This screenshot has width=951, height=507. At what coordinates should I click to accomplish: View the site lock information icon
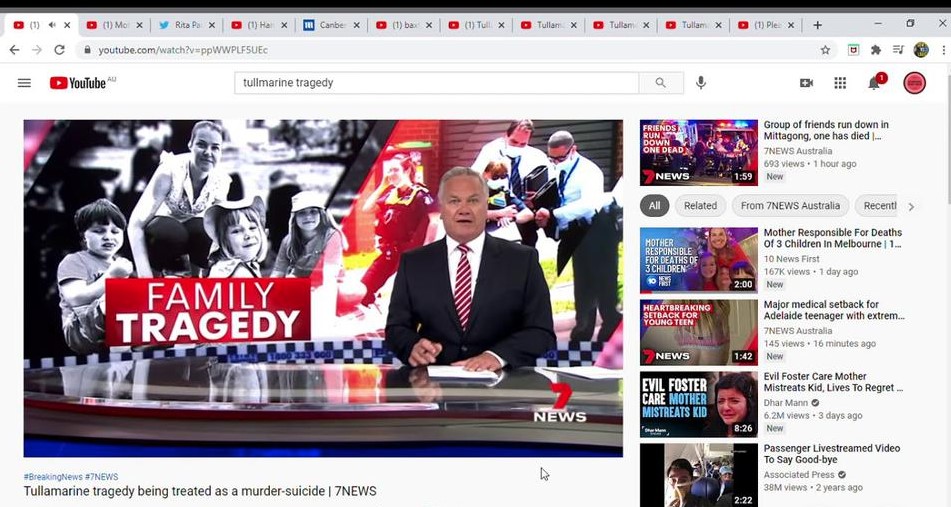pyautogui.click(x=87, y=50)
